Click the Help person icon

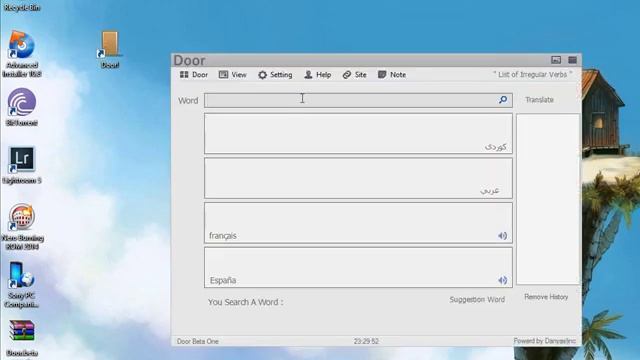pos(308,75)
